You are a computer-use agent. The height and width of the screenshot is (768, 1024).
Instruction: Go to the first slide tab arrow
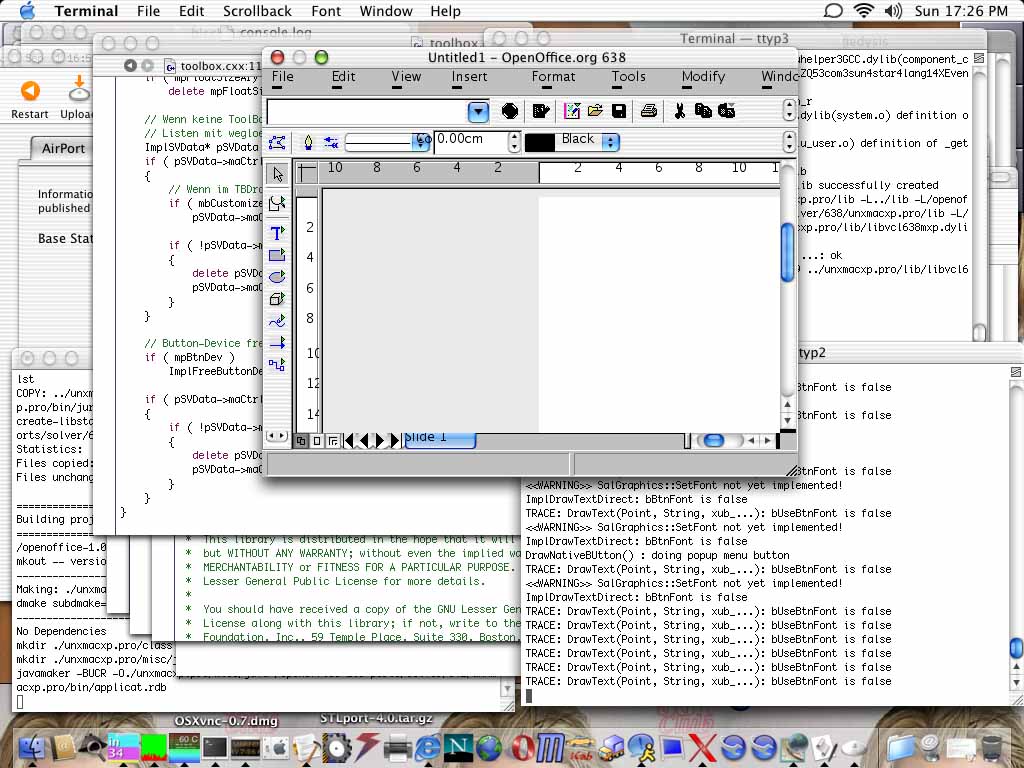[x=349, y=441]
